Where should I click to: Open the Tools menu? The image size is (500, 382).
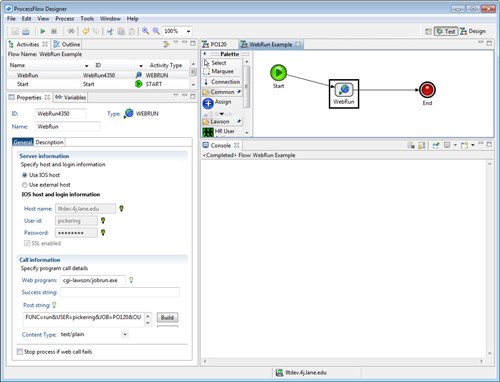tap(87, 19)
